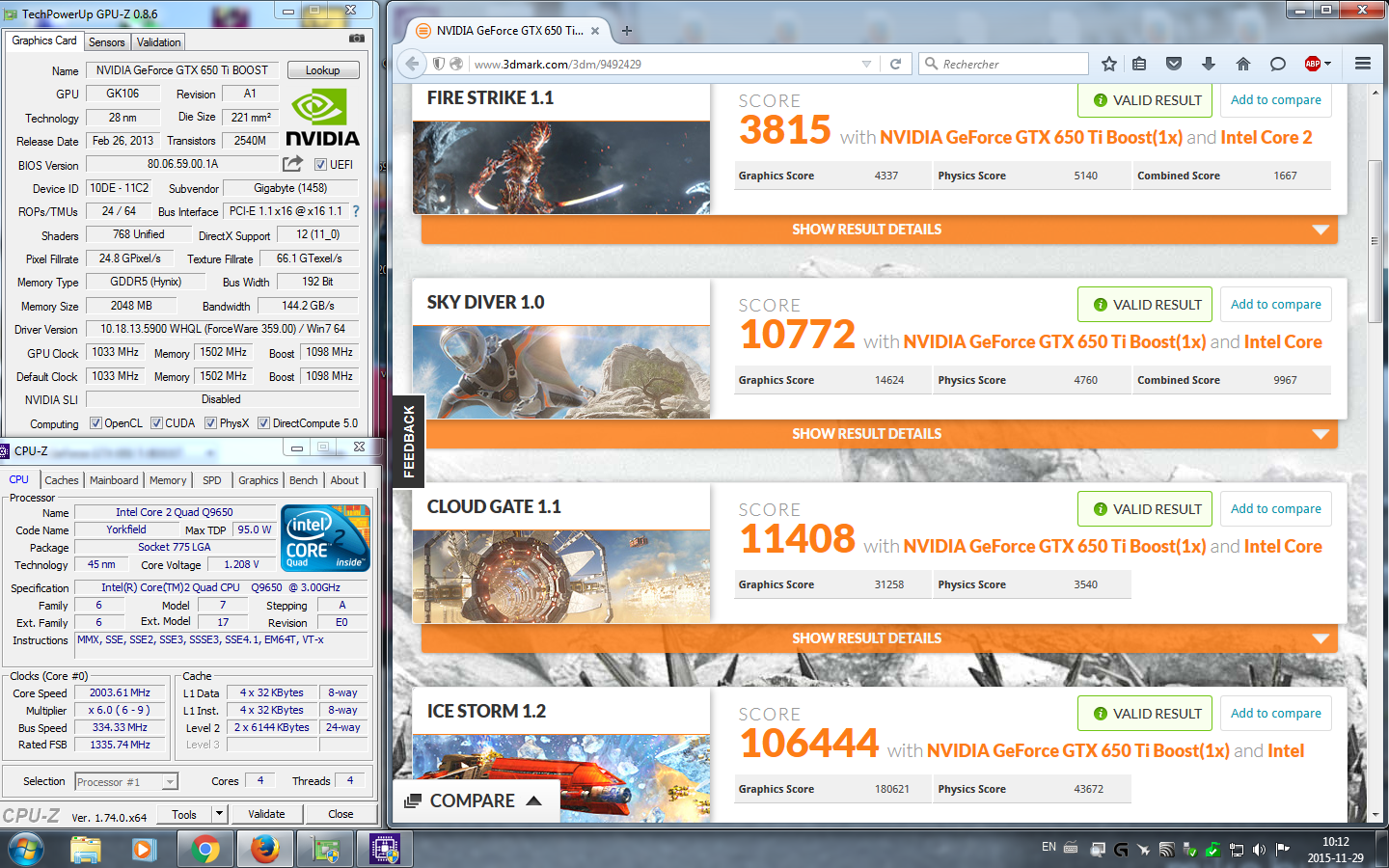Image resolution: width=1389 pixels, height=868 pixels.
Task: Launch Windows Media Player from taskbar
Action: click(145, 850)
